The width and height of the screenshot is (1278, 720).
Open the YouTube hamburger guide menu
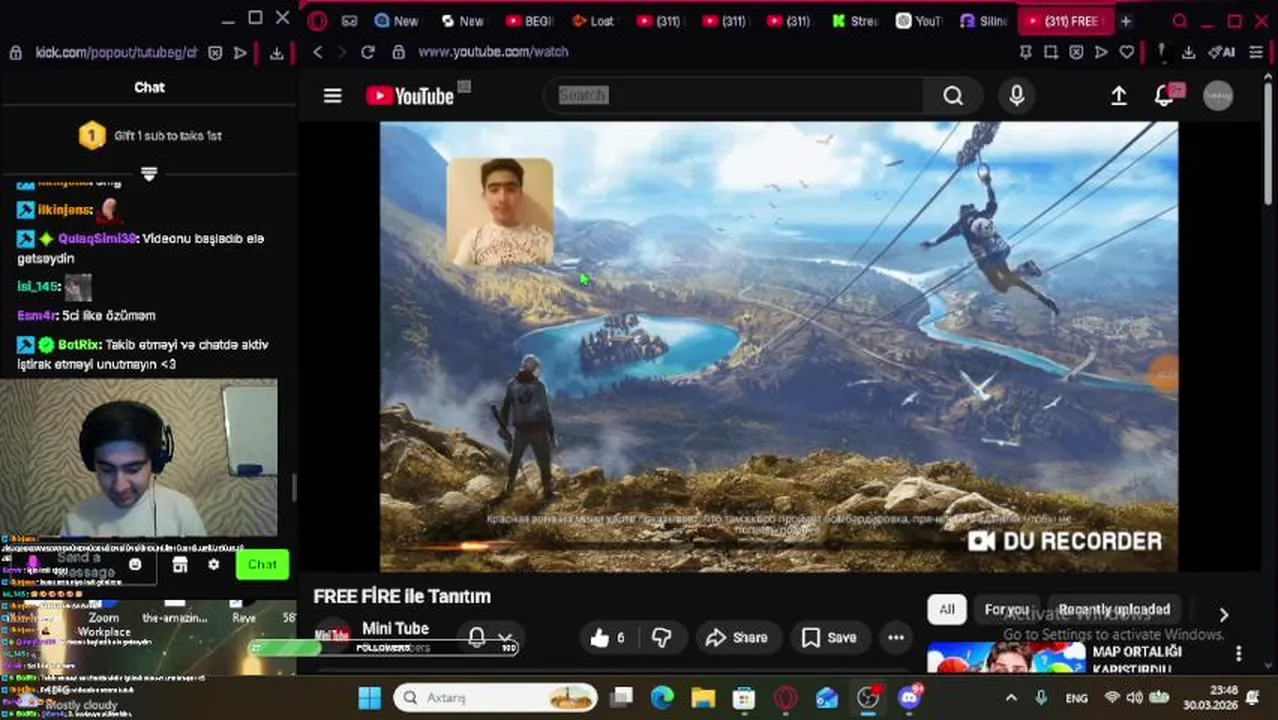[332, 95]
